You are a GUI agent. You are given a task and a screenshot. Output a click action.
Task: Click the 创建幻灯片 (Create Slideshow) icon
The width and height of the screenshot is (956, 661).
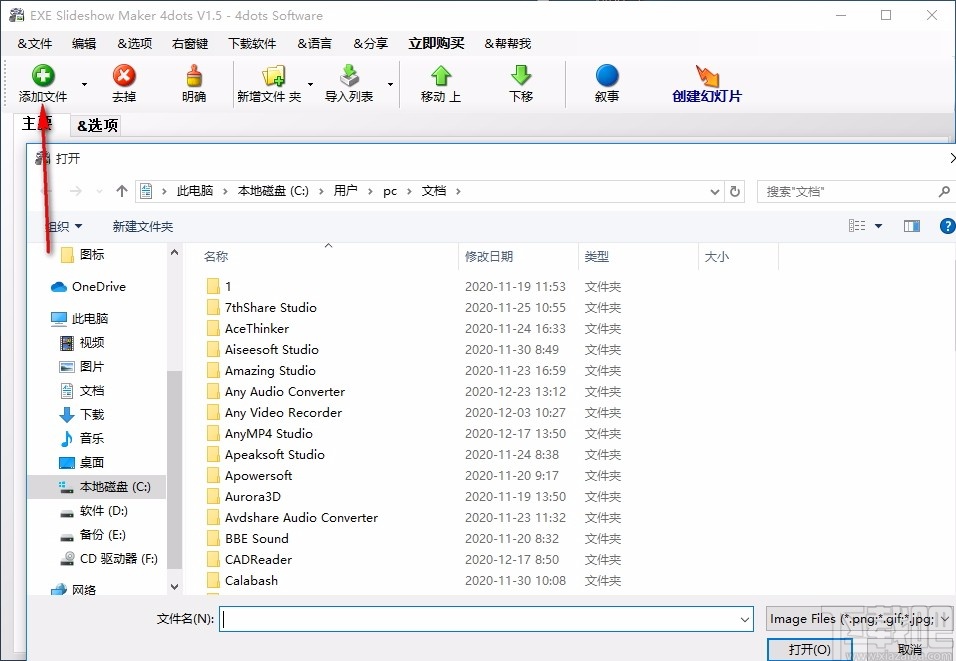[x=707, y=84]
